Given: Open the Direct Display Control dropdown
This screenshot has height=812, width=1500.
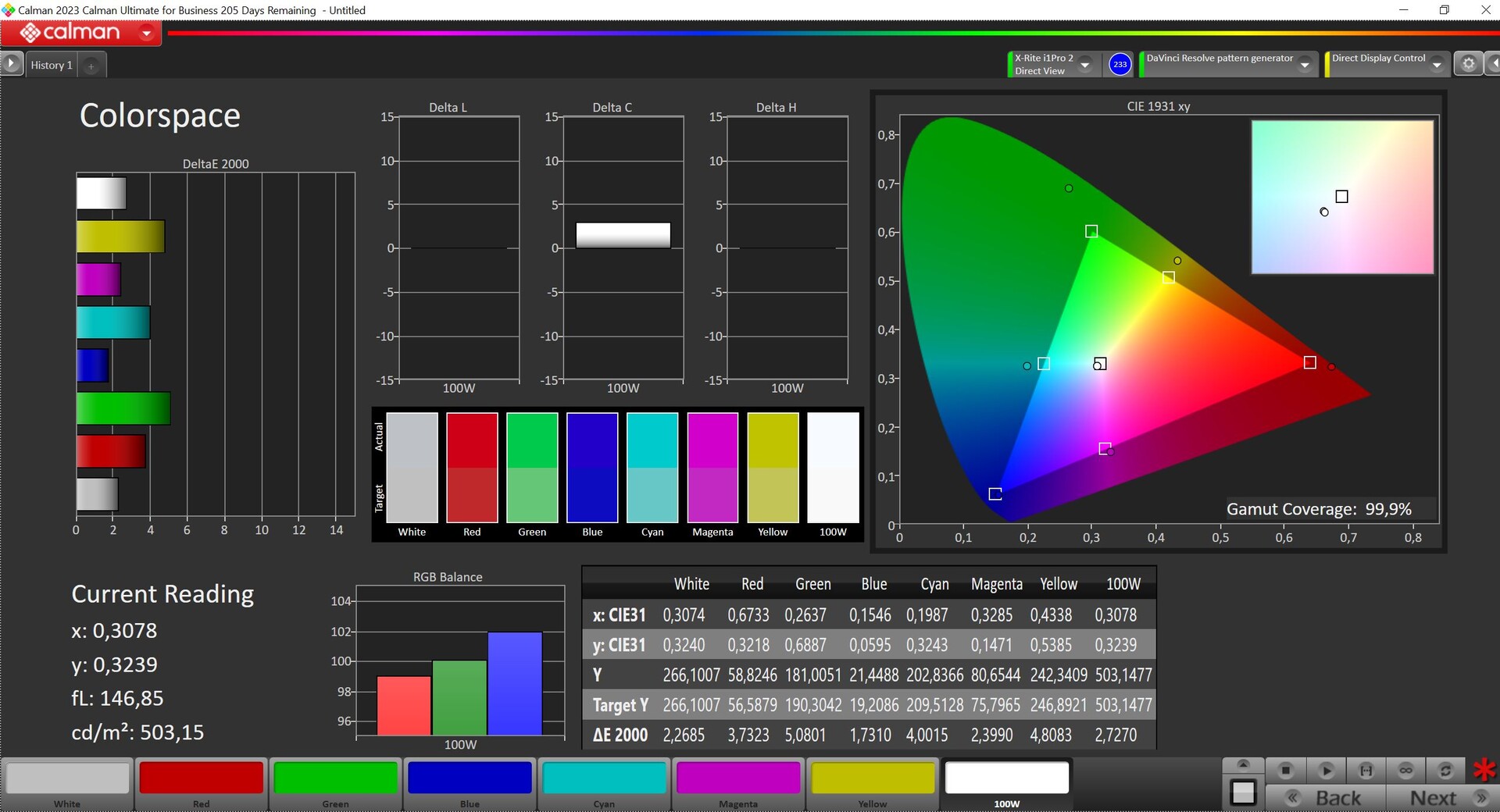Looking at the screenshot, I should click(1437, 65).
